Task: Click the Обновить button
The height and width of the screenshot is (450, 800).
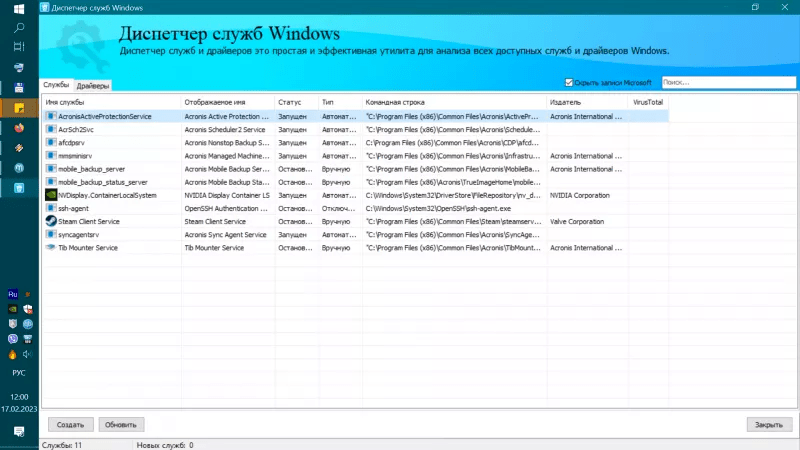Action: (x=121, y=424)
